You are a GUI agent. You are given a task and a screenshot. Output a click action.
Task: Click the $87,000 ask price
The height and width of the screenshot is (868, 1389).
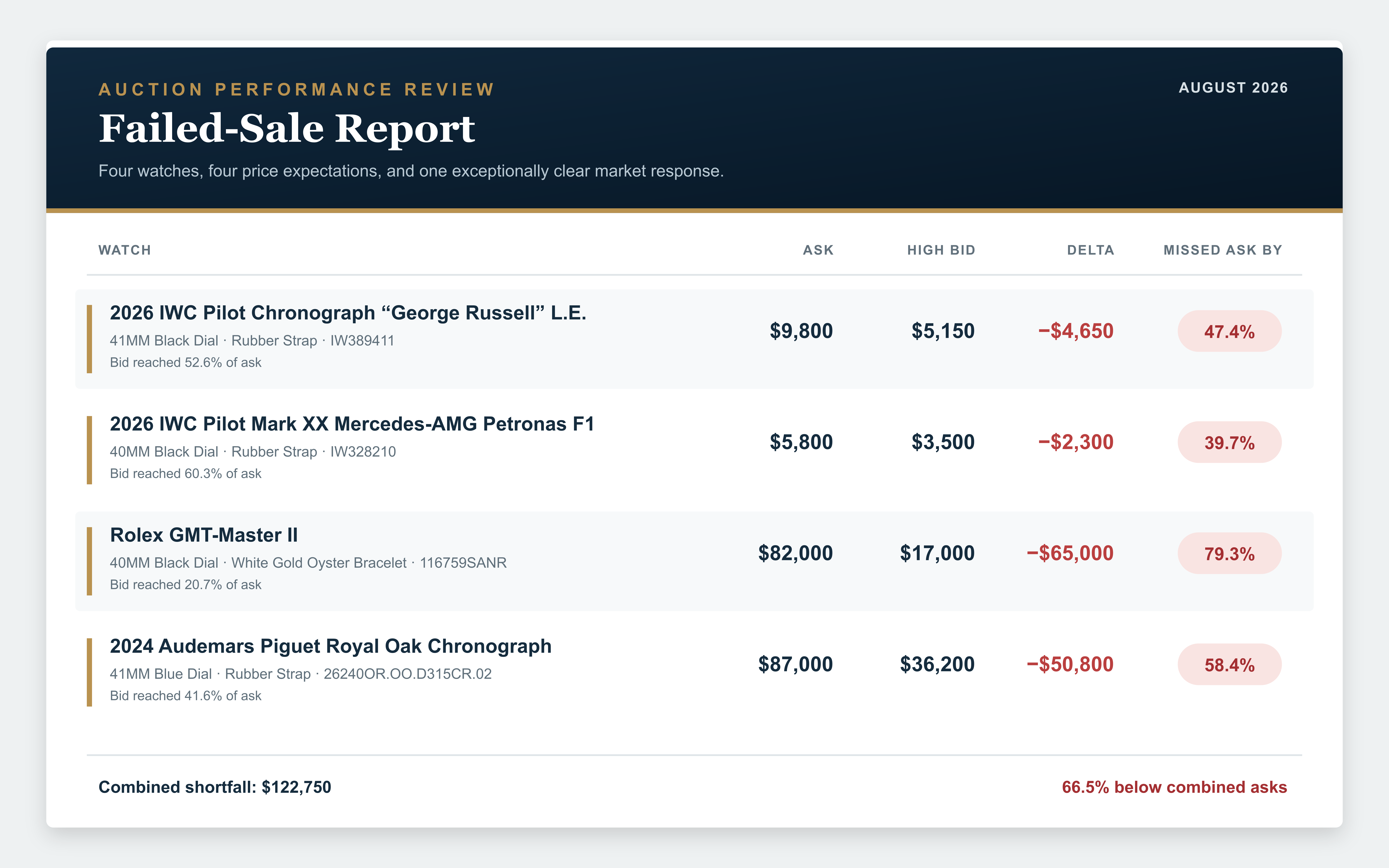795,664
